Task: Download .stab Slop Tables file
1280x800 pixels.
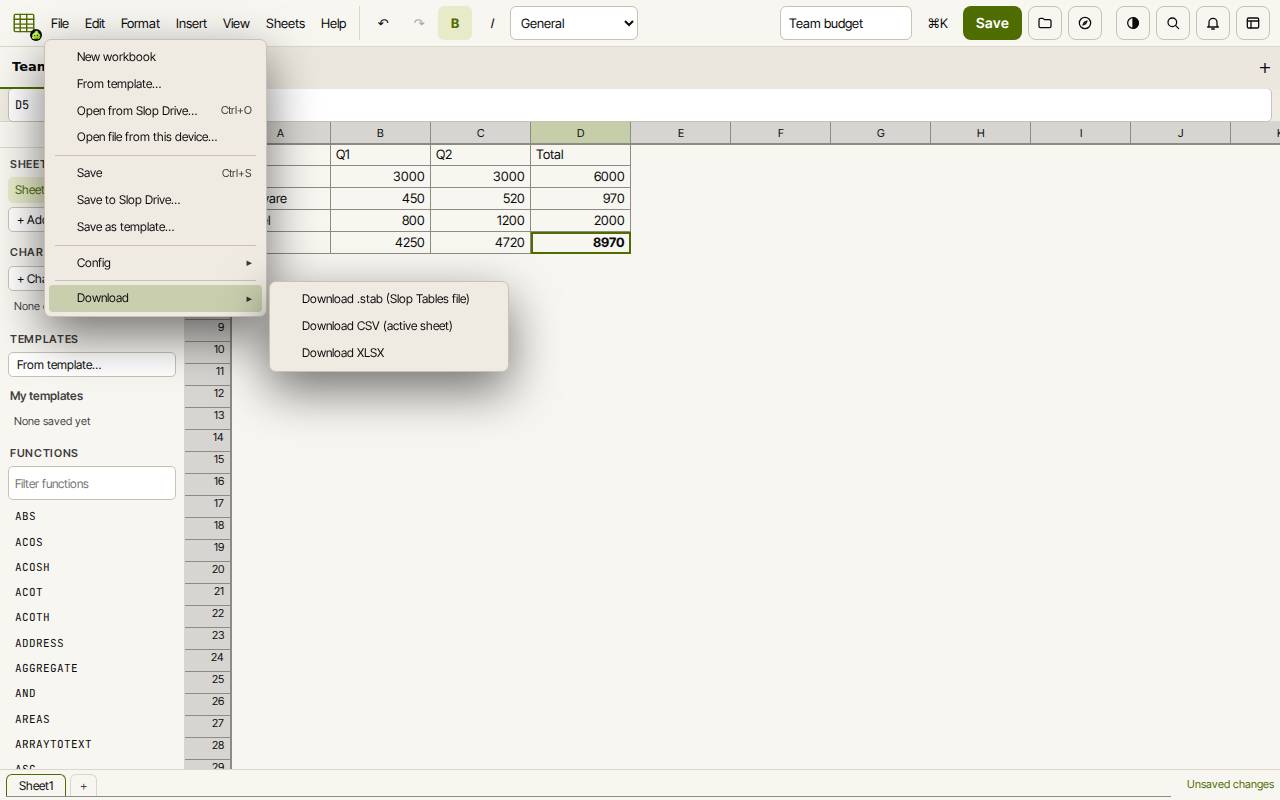Action: [x=389, y=299]
